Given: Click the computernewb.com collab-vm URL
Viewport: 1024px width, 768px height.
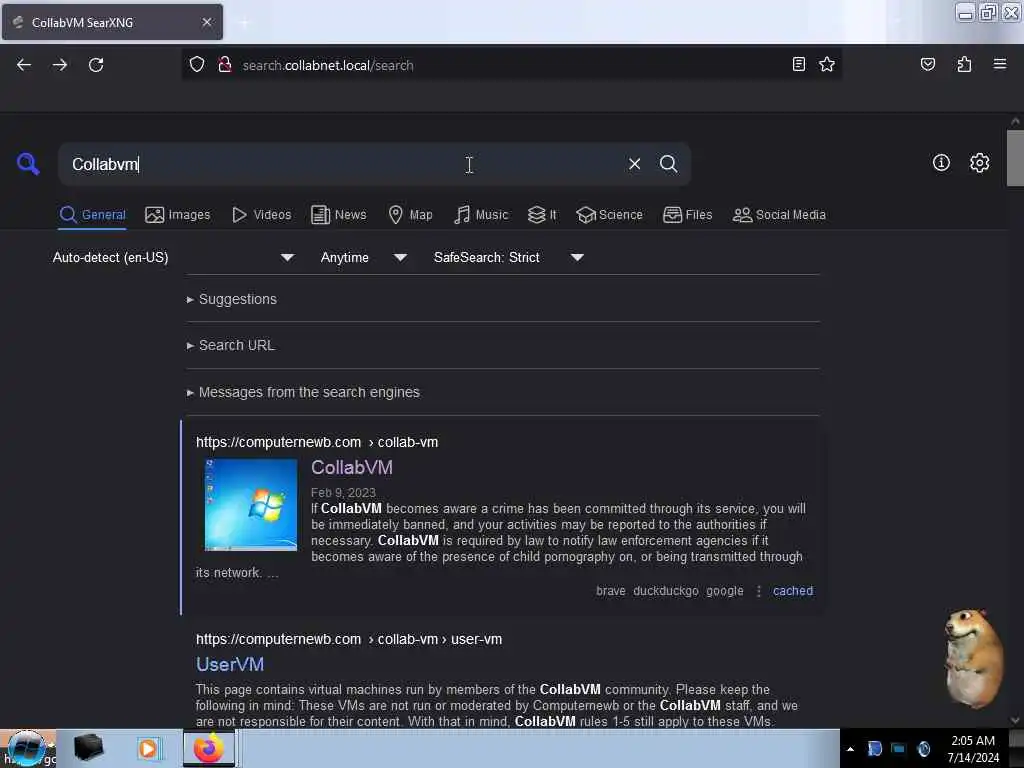Looking at the screenshot, I should 317,442.
